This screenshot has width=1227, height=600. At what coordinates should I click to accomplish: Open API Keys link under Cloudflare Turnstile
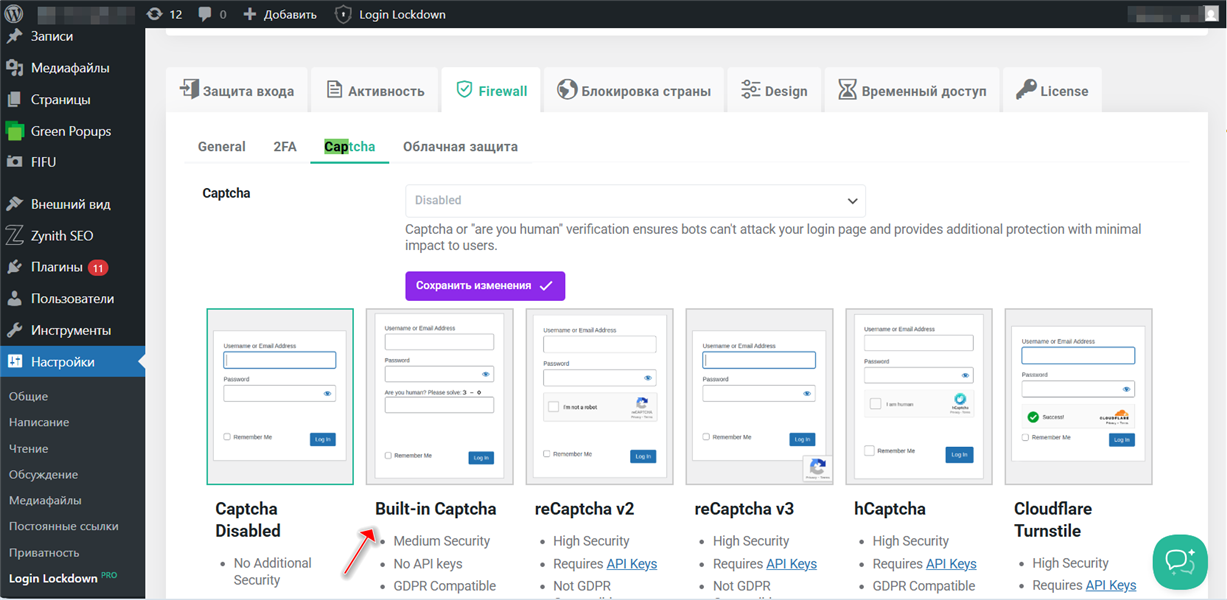(1111, 585)
